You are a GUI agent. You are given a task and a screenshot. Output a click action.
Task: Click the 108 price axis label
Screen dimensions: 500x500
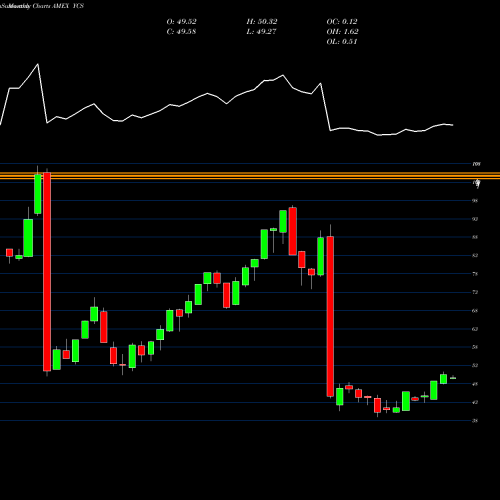476,164
